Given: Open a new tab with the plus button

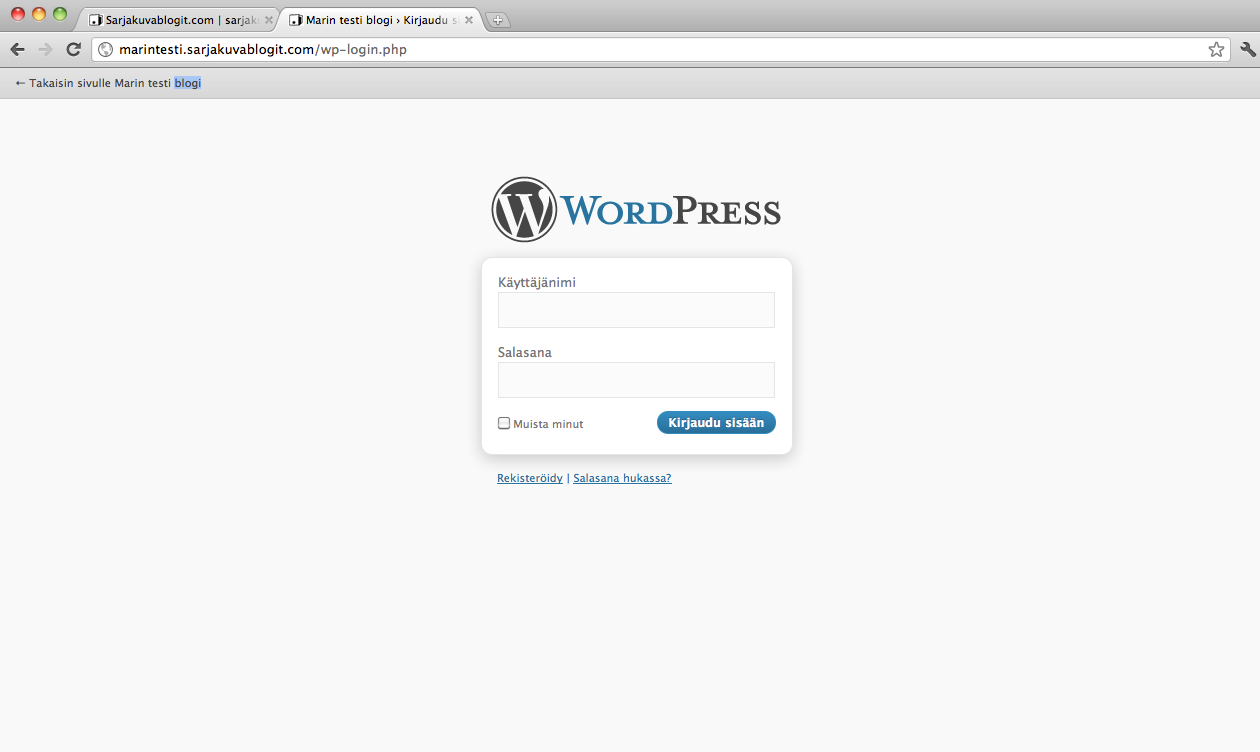Looking at the screenshot, I should point(498,20).
